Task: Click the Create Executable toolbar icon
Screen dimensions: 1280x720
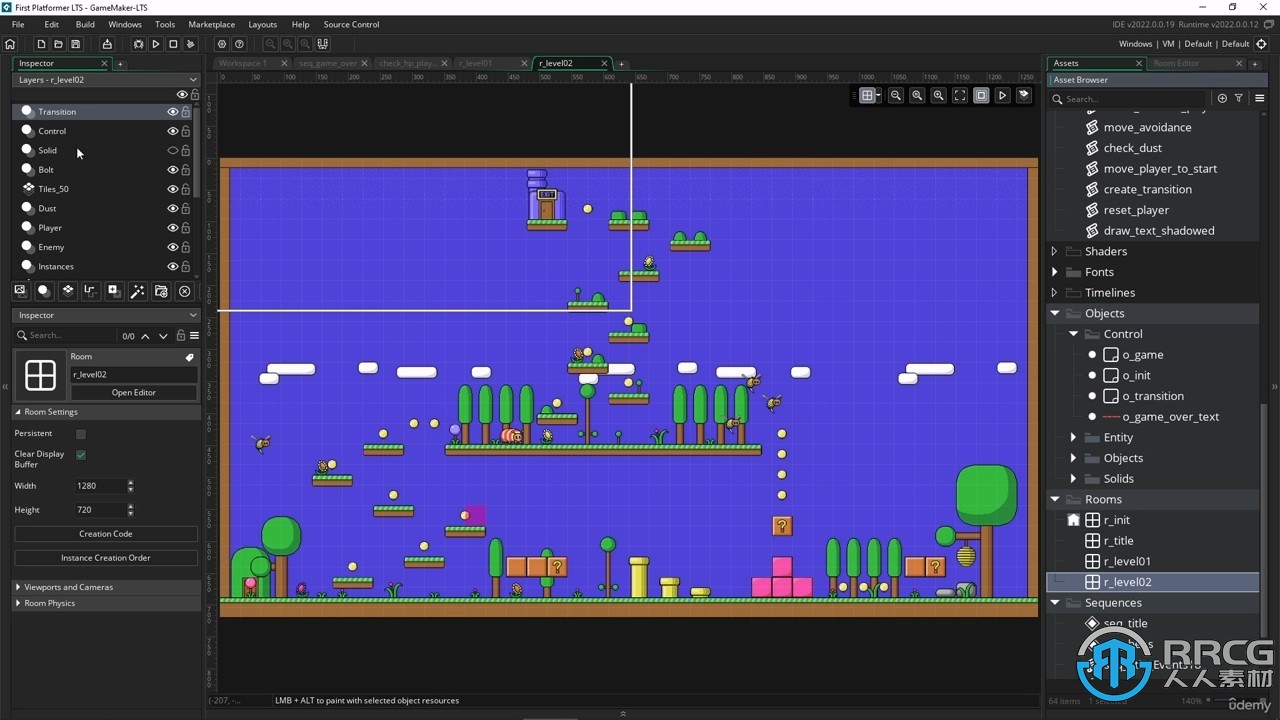Action: pyautogui.click(x=107, y=44)
